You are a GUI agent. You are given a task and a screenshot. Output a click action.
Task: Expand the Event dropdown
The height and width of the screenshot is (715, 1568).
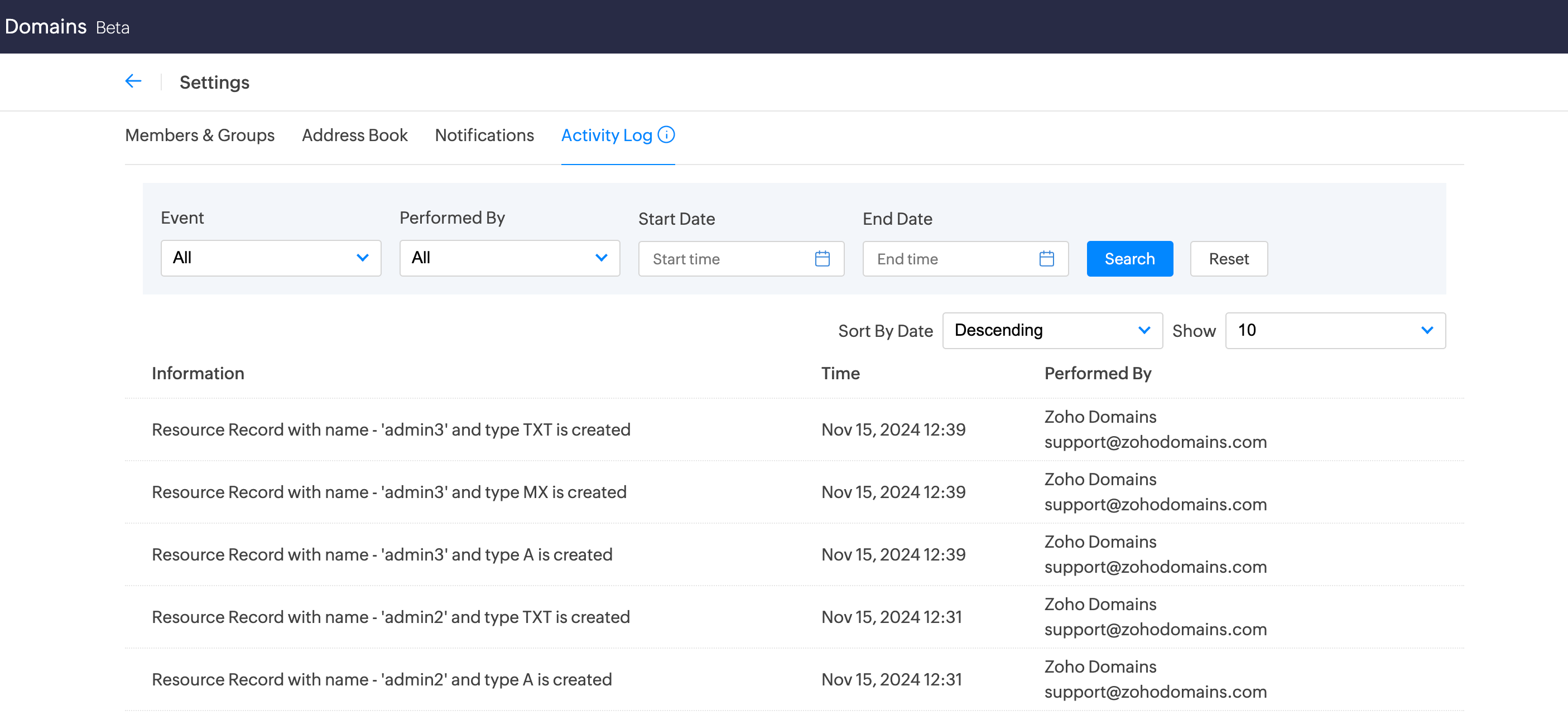click(x=271, y=258)
